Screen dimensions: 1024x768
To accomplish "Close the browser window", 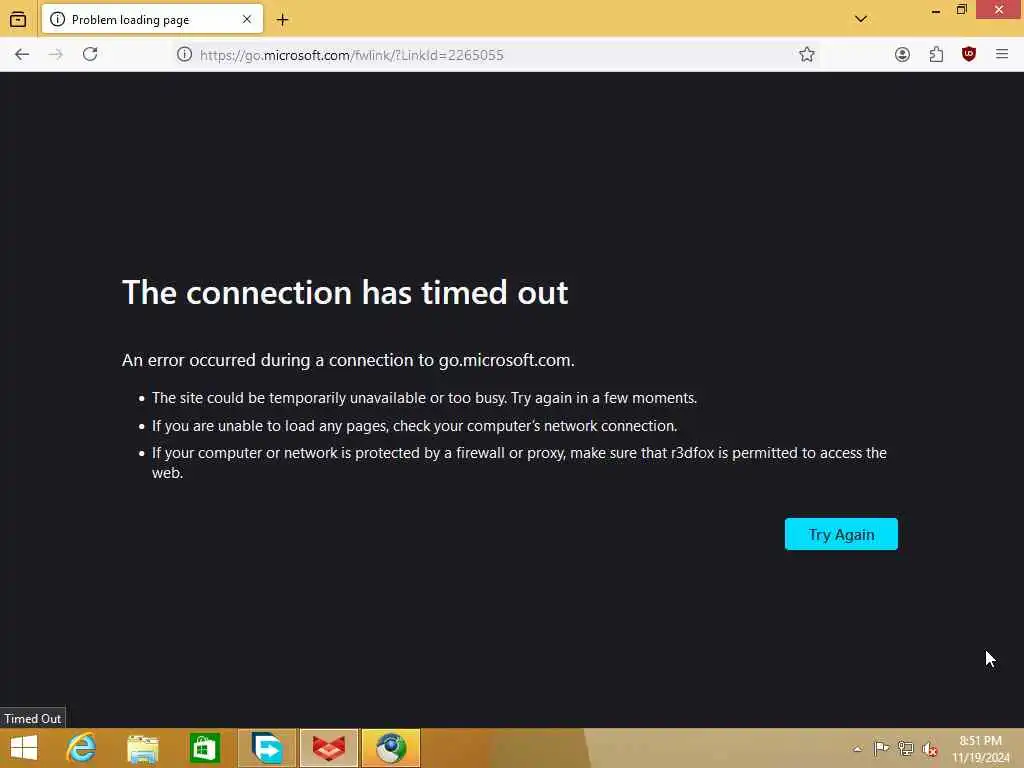I will pos(999,10).
